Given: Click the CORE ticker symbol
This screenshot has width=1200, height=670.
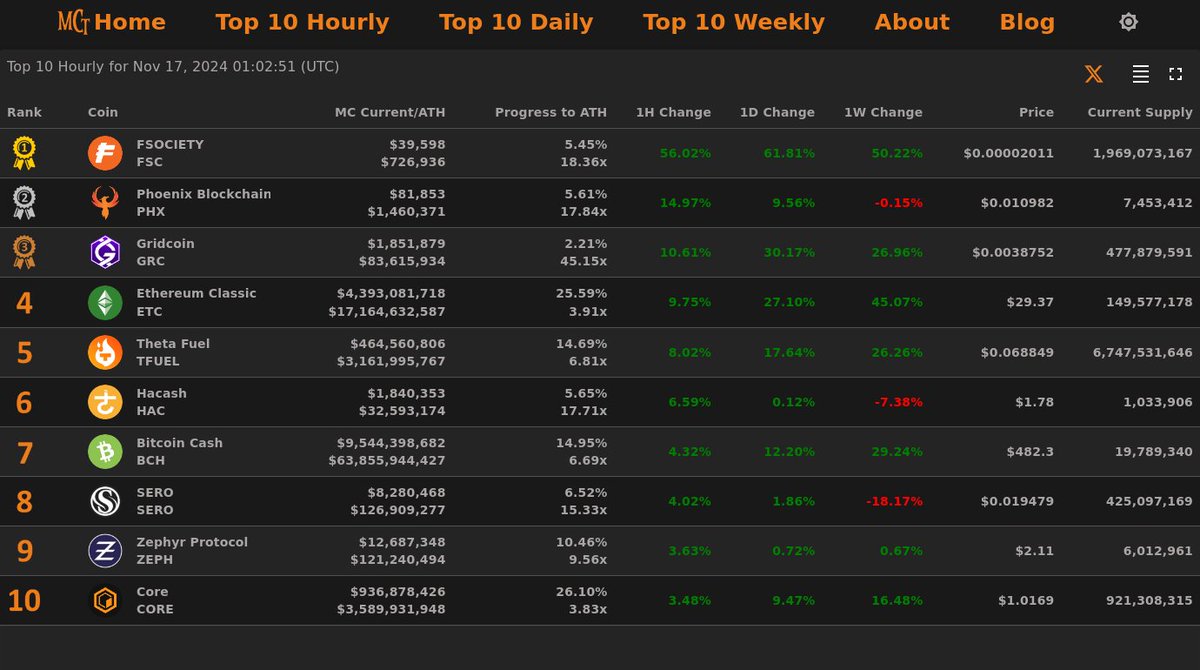Looking at the screenshot, I should (155, 609).
